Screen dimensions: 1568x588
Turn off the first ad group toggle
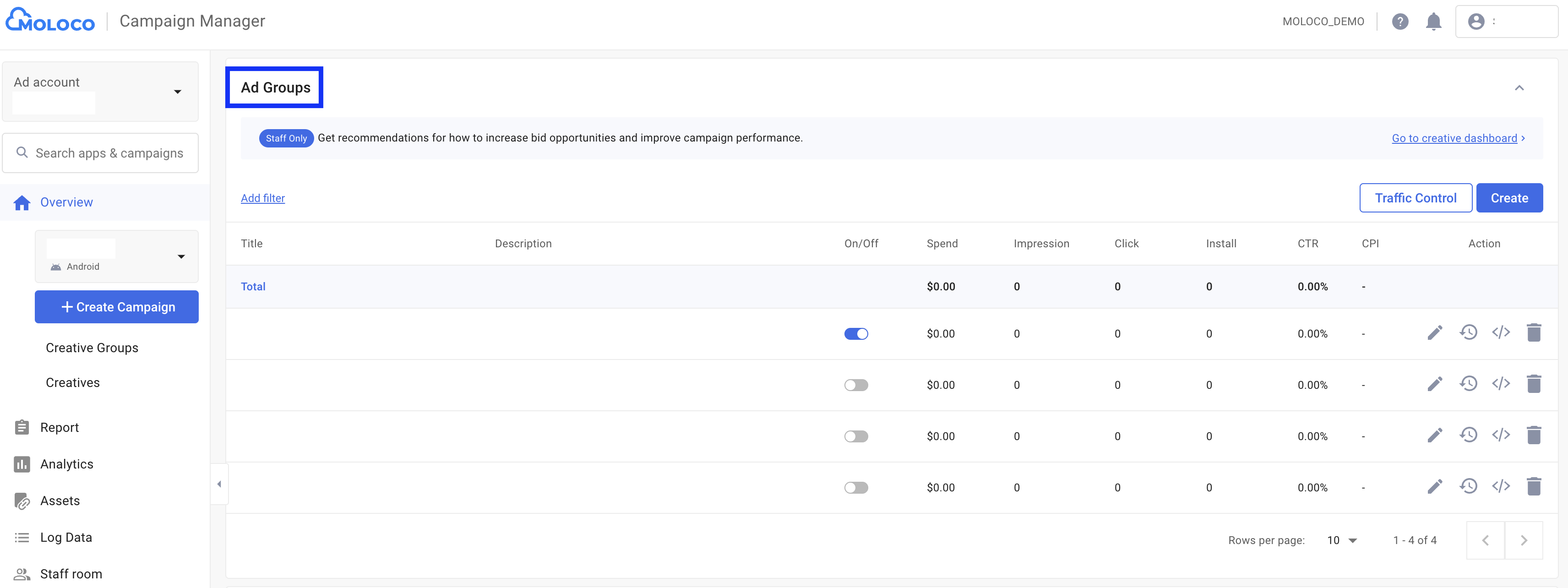[x=855, y=333]
